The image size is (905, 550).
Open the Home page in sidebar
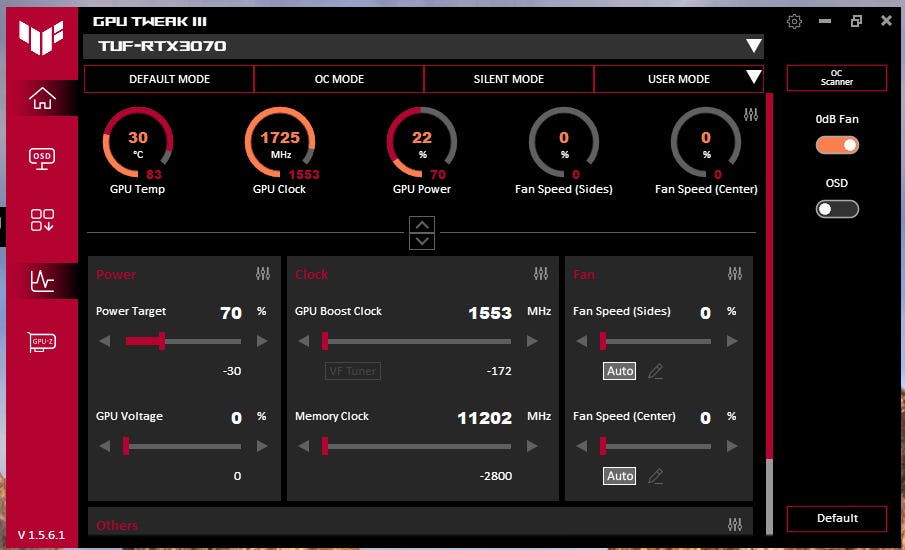point(42,98)
